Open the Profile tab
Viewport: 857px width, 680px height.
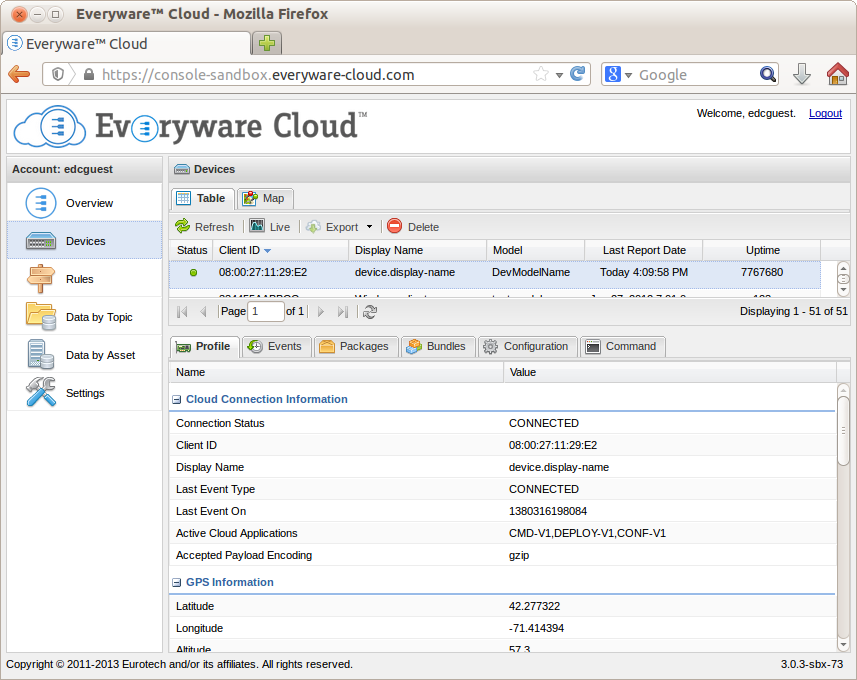click(204, 347)
